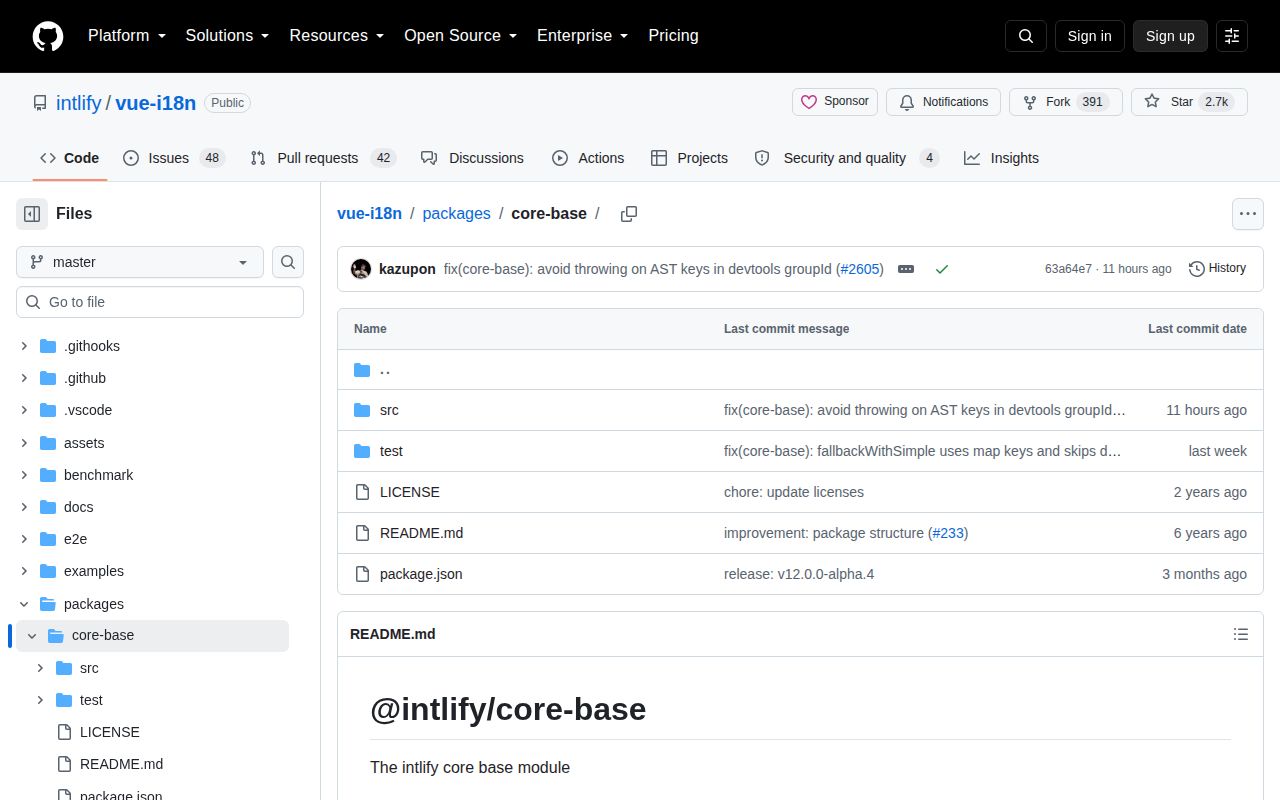Viewport: 1280px width, 800px height.
Task: Open the Enterprise menu
Action: 582,36
